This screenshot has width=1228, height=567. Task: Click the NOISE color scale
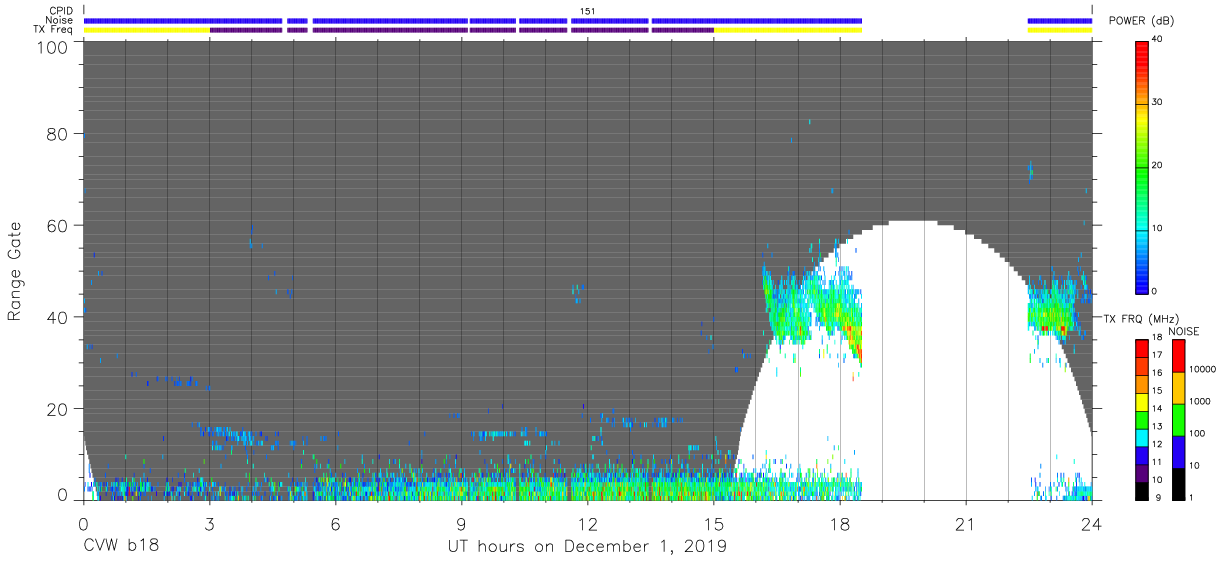pyautogui.click(x=1178, y=419)
